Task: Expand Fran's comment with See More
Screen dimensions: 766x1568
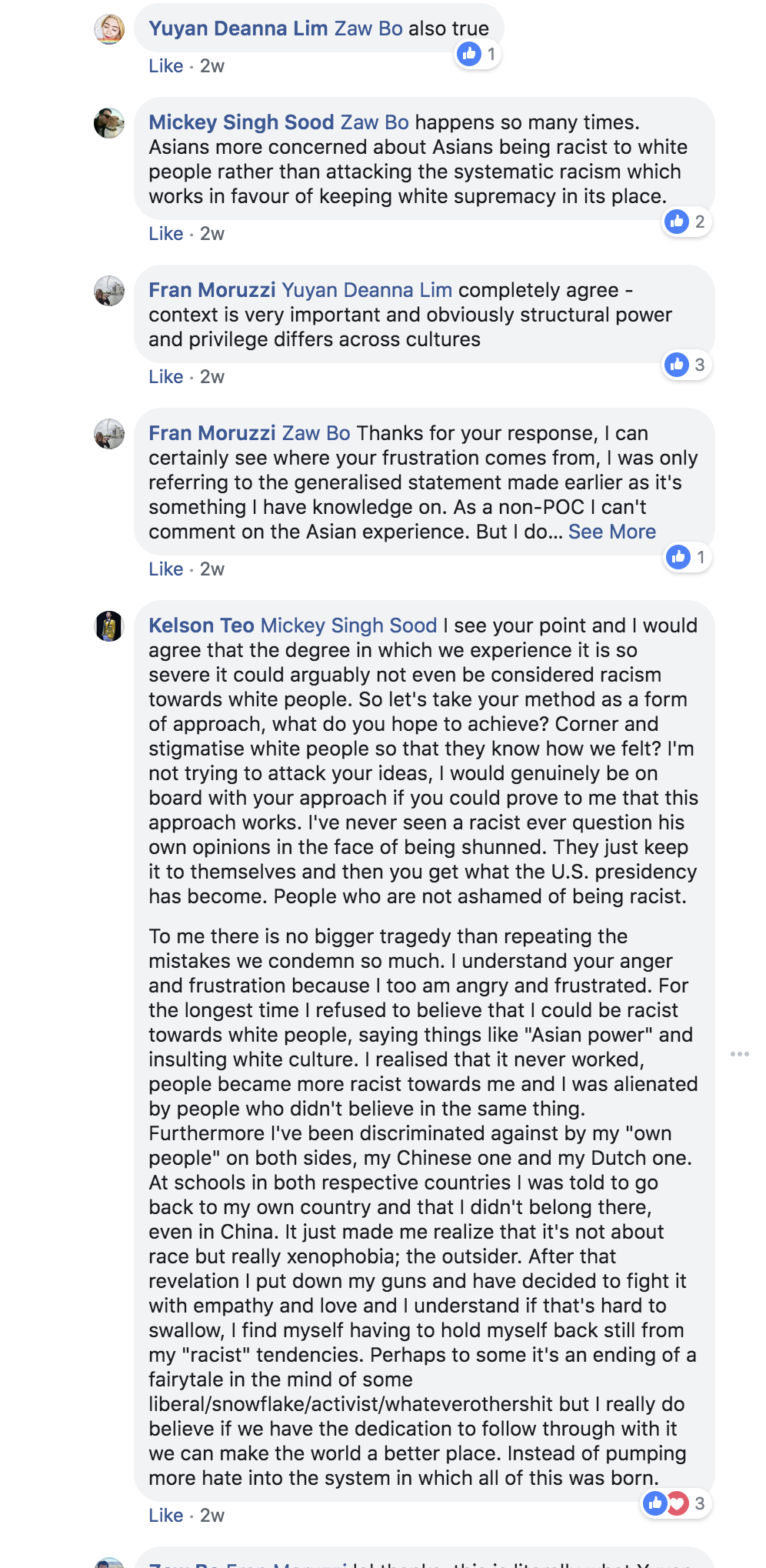Action: pos(612,532)
